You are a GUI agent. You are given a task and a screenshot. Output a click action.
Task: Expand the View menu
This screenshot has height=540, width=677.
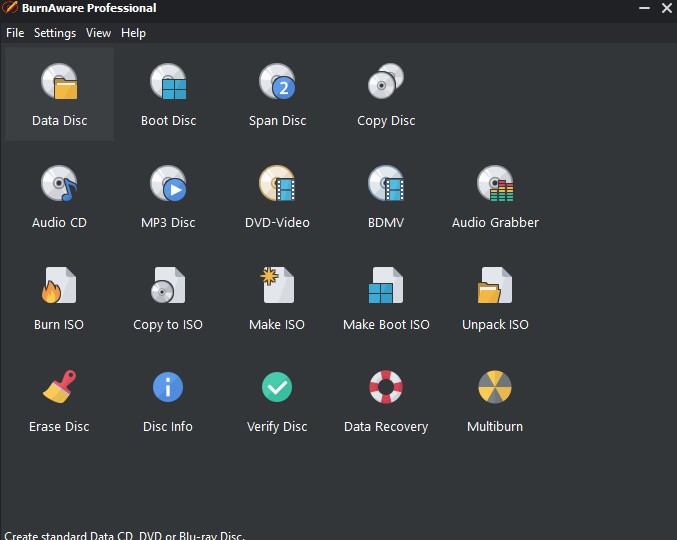click(x=98, y=33)
